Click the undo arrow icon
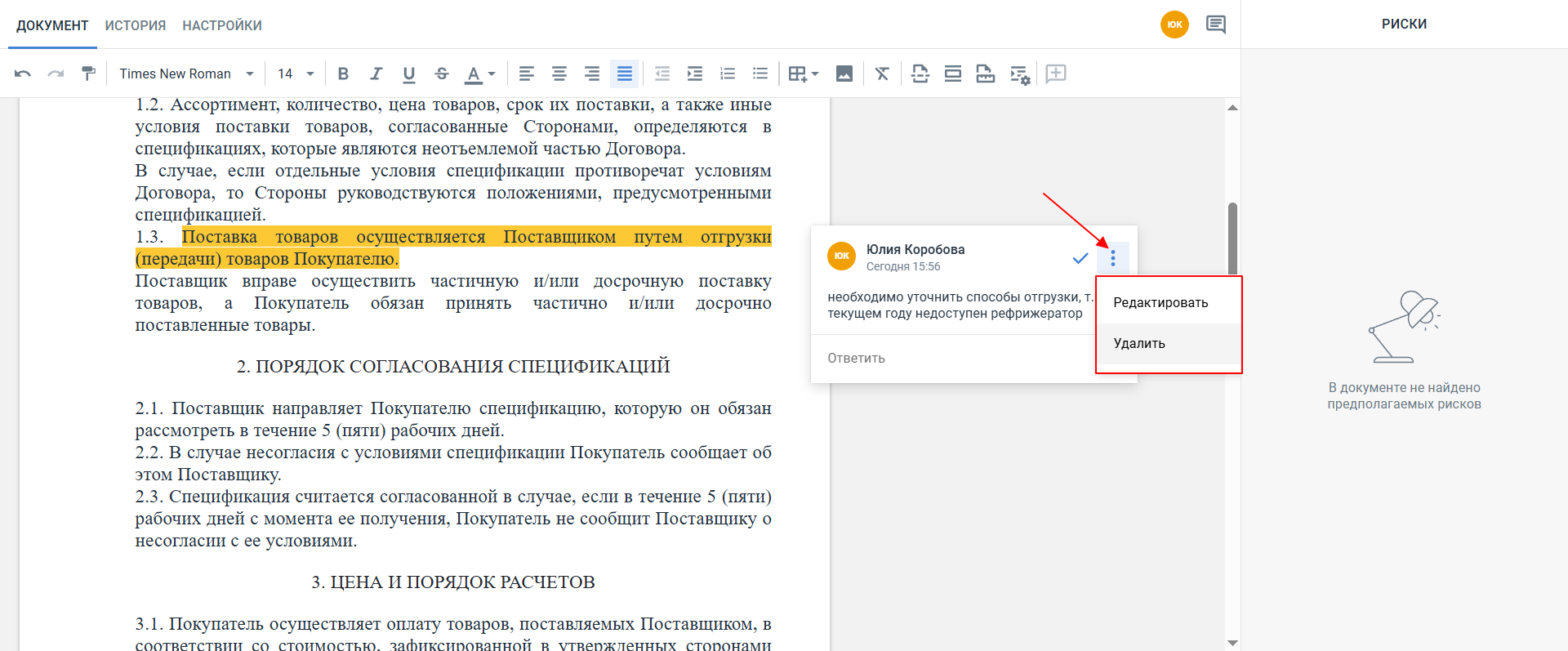Viewport: 1568px width, 651px height. click(23, 74)
